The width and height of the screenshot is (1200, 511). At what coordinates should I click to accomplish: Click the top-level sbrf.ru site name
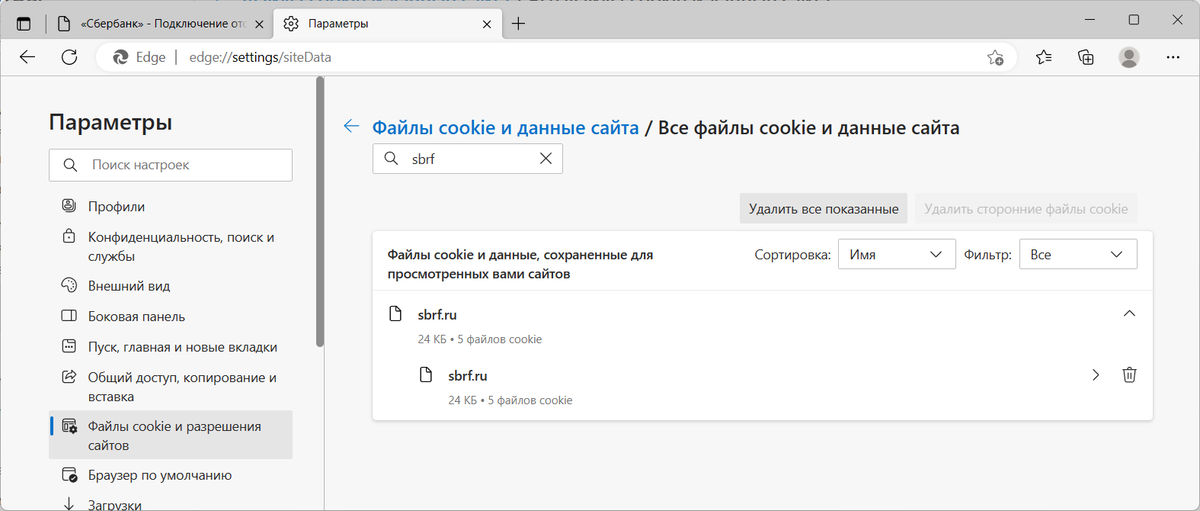(x=437, y=315)
